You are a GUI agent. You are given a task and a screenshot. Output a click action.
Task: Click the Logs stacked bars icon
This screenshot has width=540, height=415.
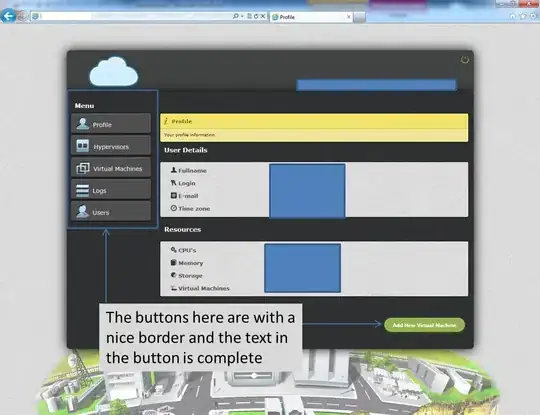(82, 190)
